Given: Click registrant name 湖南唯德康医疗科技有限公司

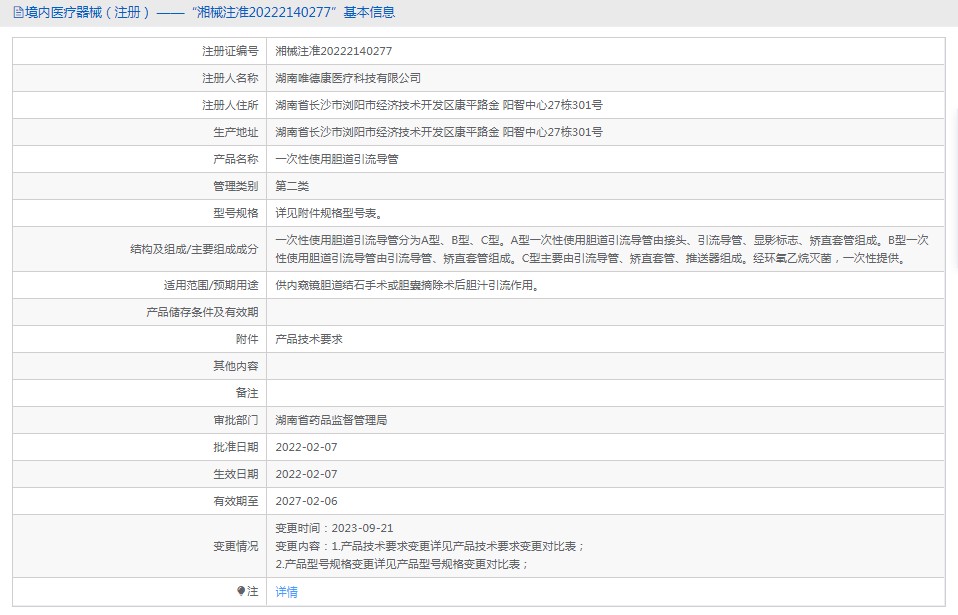Looking at the screenshot, I should 348,78.
